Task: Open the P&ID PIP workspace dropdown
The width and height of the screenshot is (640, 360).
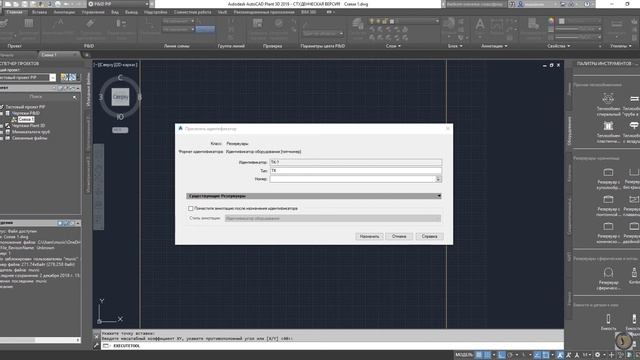Action: tap(118, 4)
